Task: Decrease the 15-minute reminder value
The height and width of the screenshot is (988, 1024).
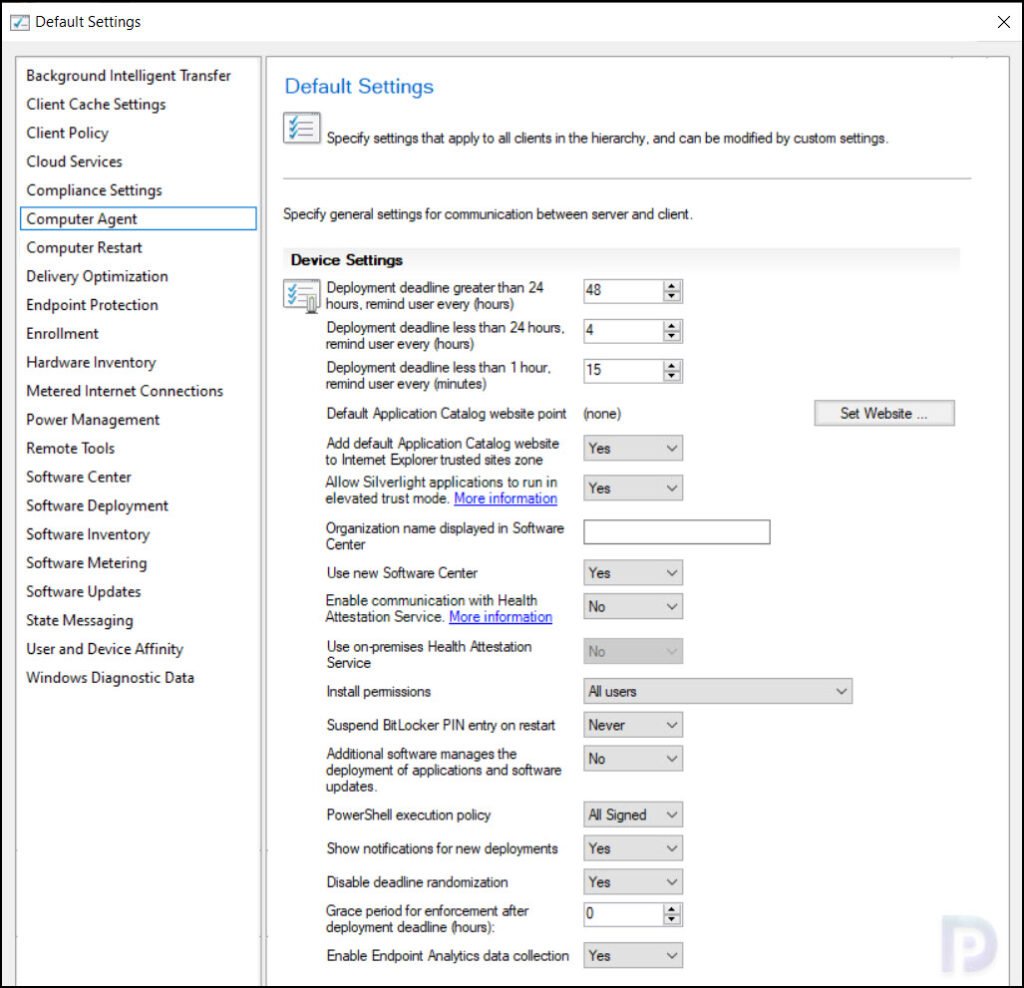Action: [x=672, y=375]
